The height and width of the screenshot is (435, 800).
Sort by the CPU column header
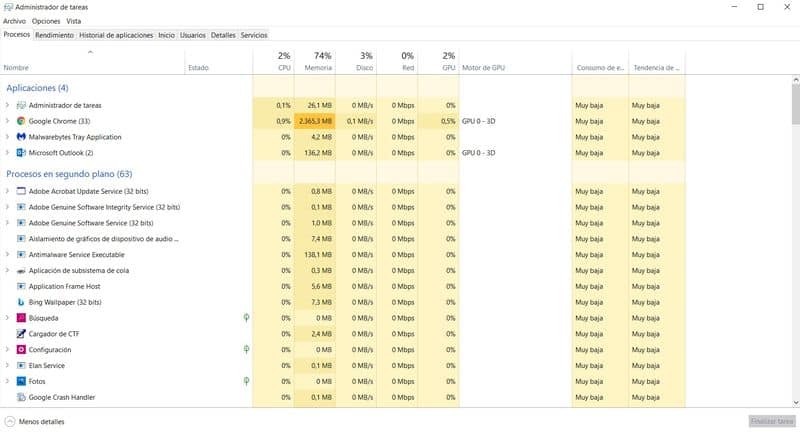(x=273, y=61)
